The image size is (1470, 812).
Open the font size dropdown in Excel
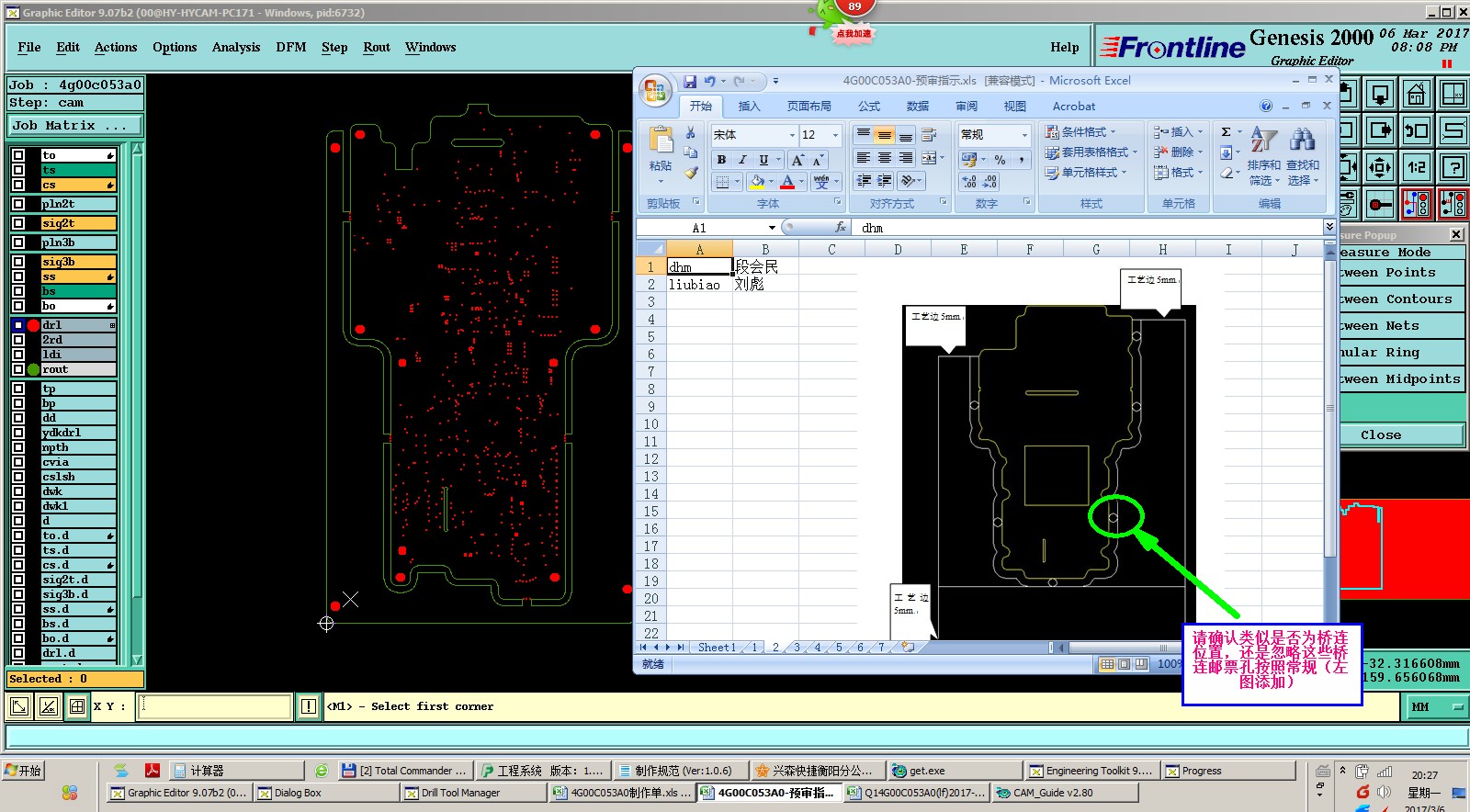(835, 135)
